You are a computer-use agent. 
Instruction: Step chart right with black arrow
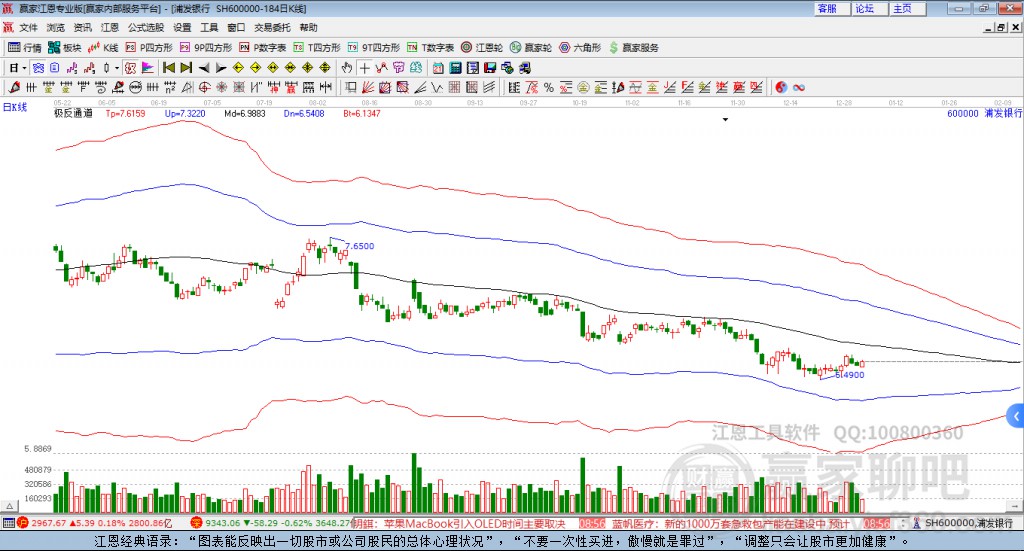click(x=221, y=68)
